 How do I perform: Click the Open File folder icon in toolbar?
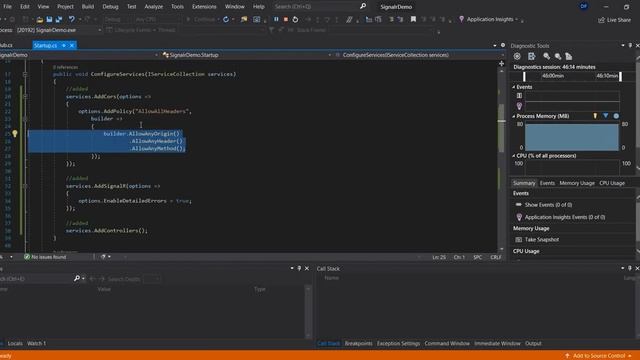[x=40, y=19]
